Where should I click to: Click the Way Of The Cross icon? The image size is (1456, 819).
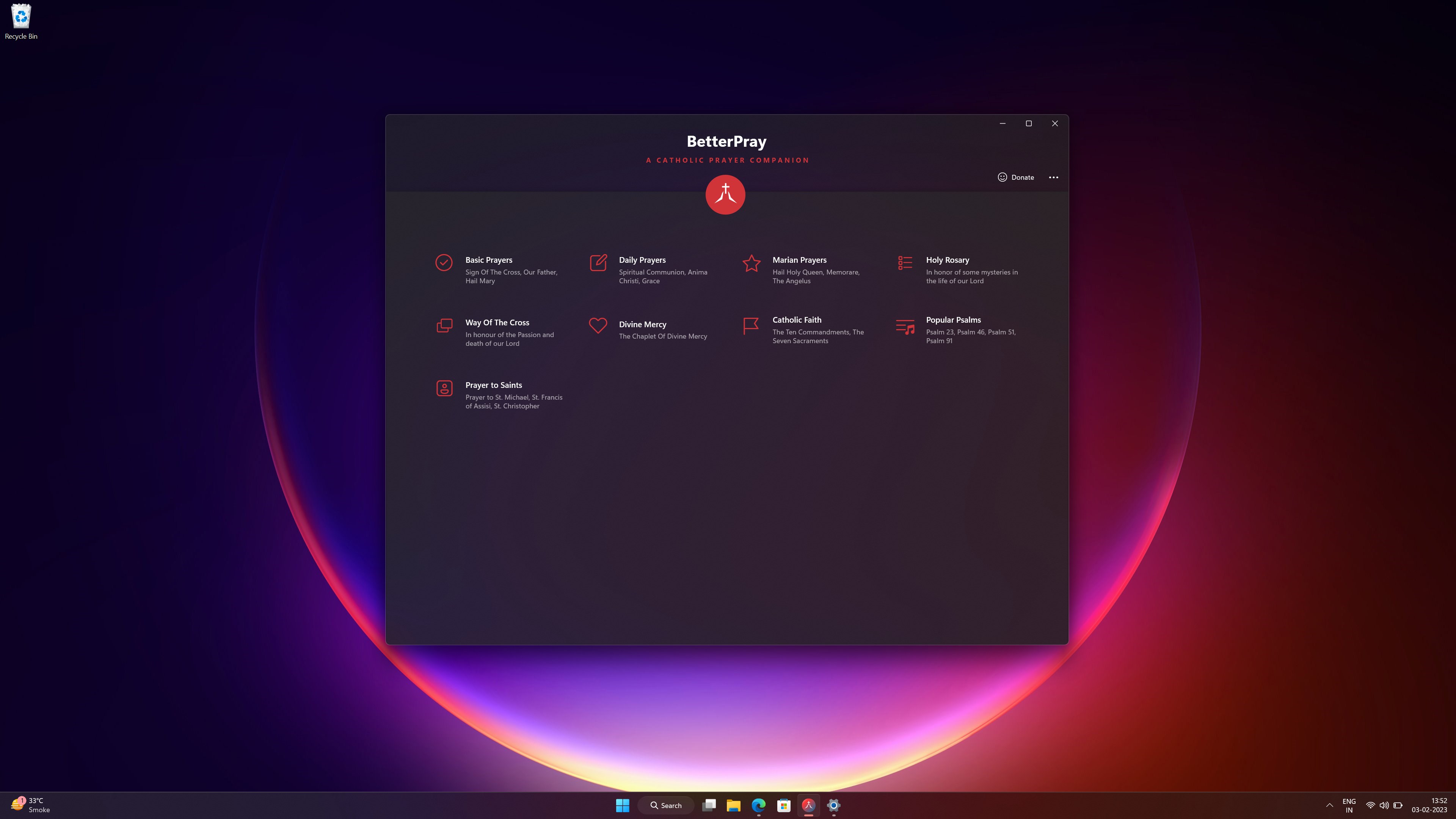(x=444, y=326)
